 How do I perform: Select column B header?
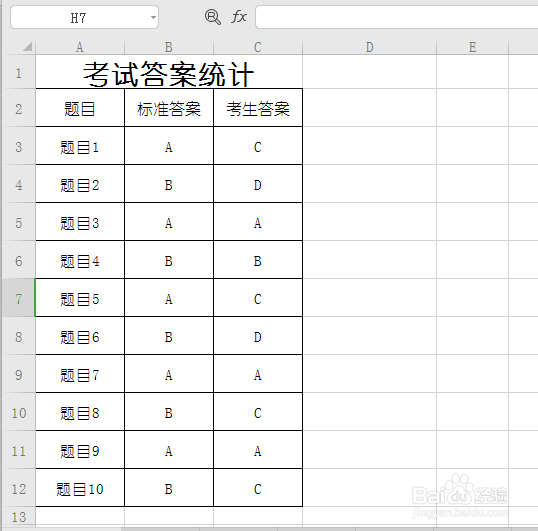click(169, 47)
